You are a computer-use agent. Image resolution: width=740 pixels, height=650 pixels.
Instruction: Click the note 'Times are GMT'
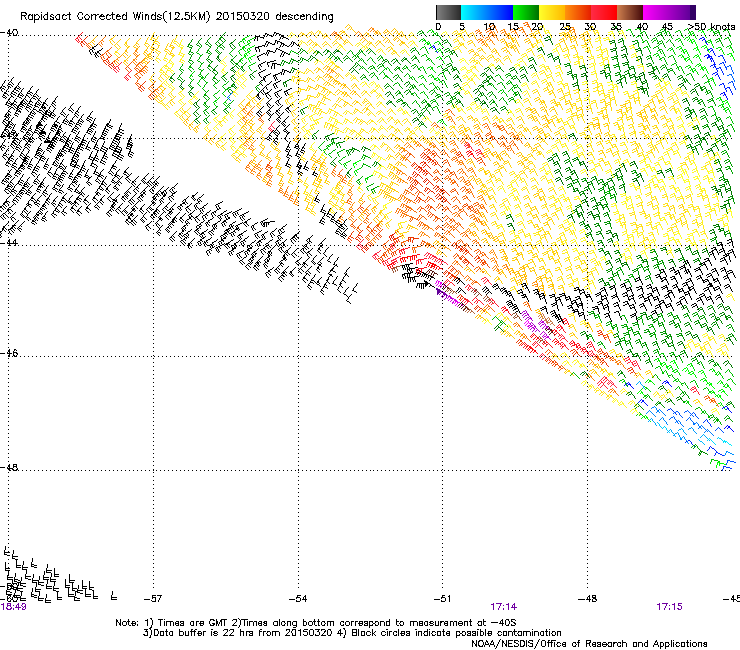point(192,623)
